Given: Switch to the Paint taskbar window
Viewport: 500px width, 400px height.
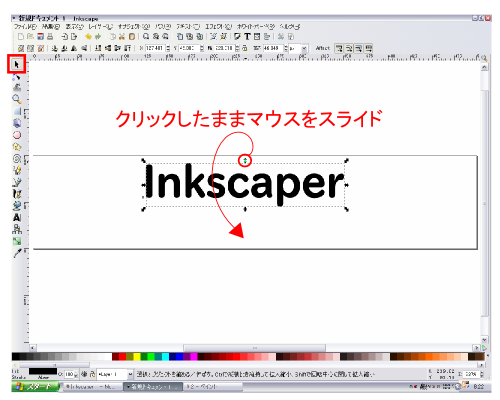Looking at the screenshot, I should (x=213, y=387).
